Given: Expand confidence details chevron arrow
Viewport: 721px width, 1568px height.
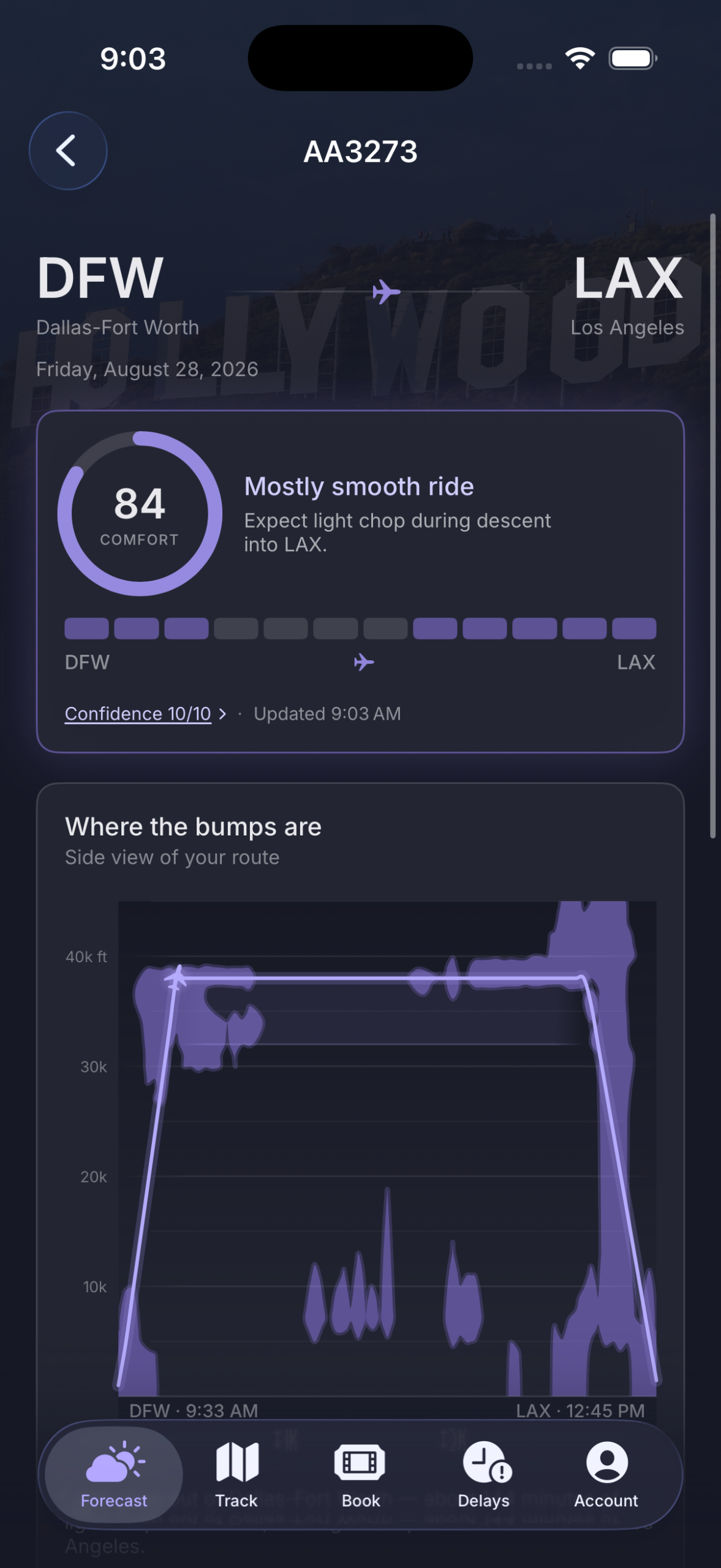Looking at the screenshot, I should [x=222, y=714].
